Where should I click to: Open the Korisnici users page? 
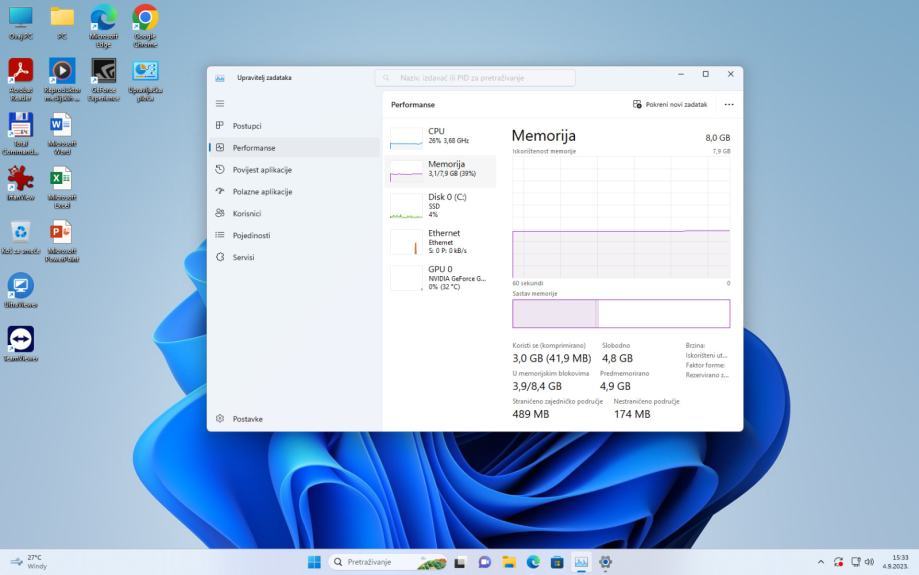pyautogui.click(x=246, y=214)
